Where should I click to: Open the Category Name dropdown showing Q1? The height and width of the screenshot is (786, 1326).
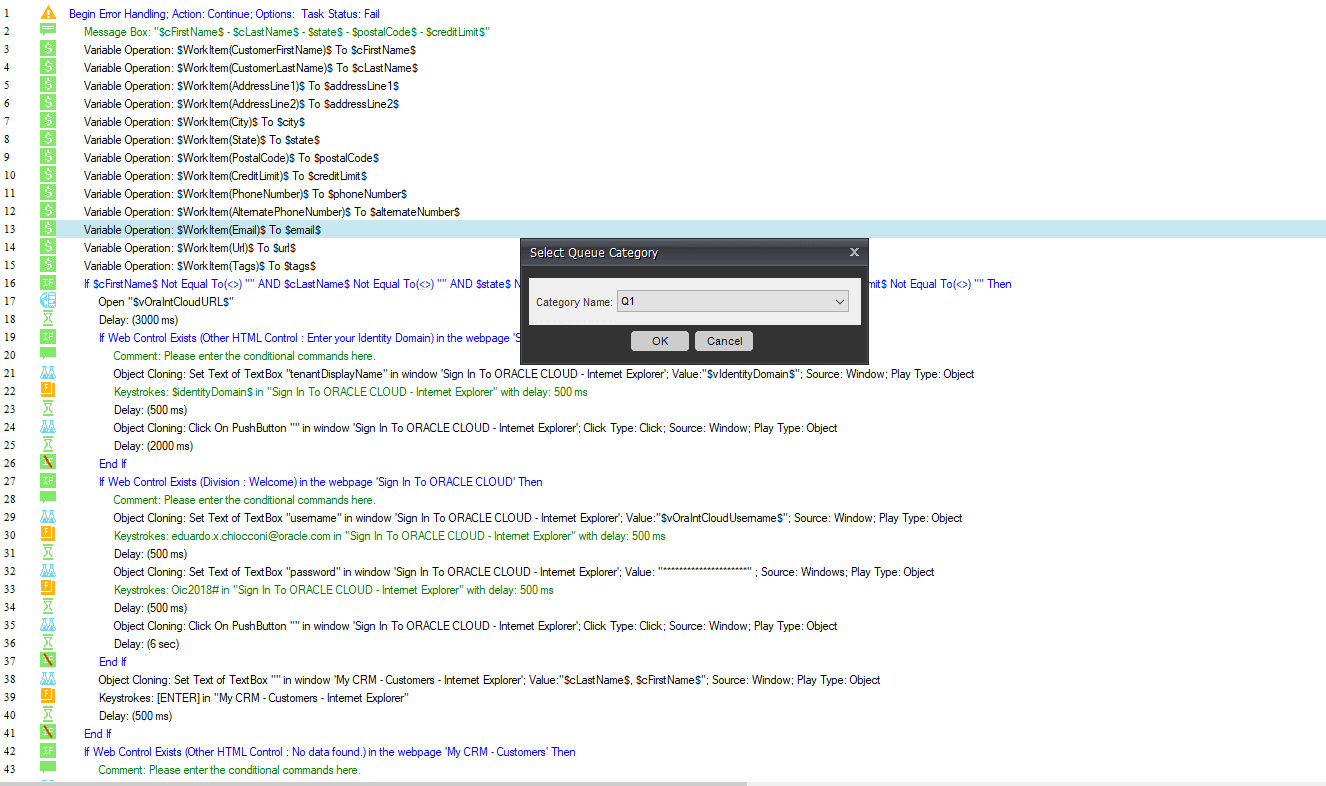pyautogui.click(x=733, y=301)
